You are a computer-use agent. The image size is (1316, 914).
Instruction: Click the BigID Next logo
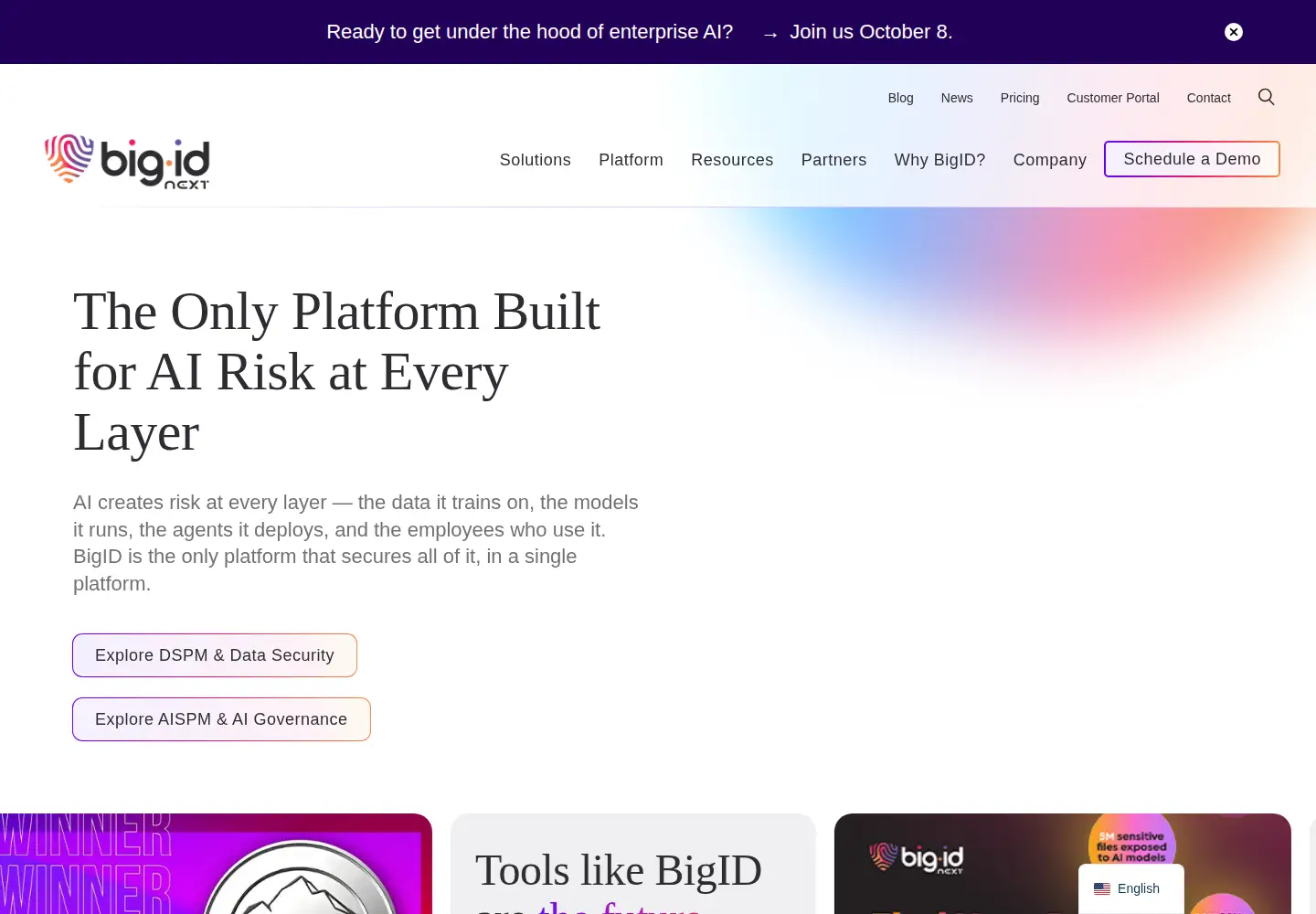point(127,162)
